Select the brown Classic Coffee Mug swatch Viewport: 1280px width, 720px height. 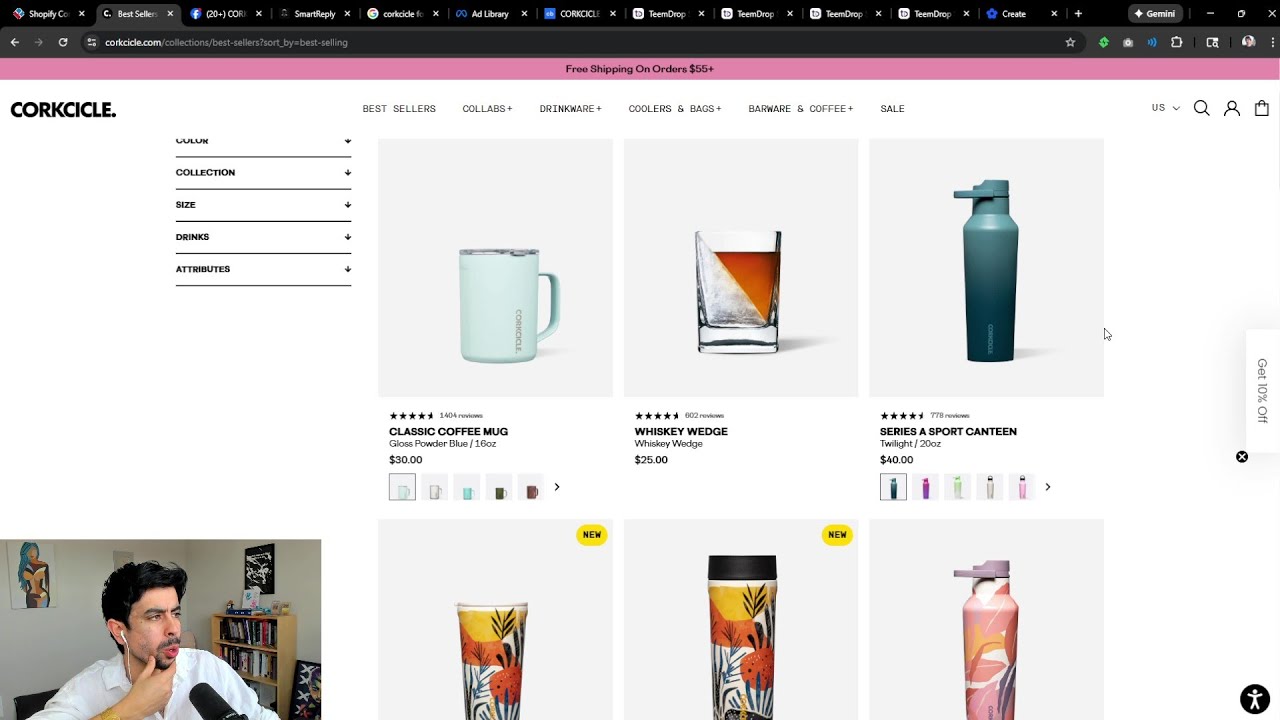point(531,487)
